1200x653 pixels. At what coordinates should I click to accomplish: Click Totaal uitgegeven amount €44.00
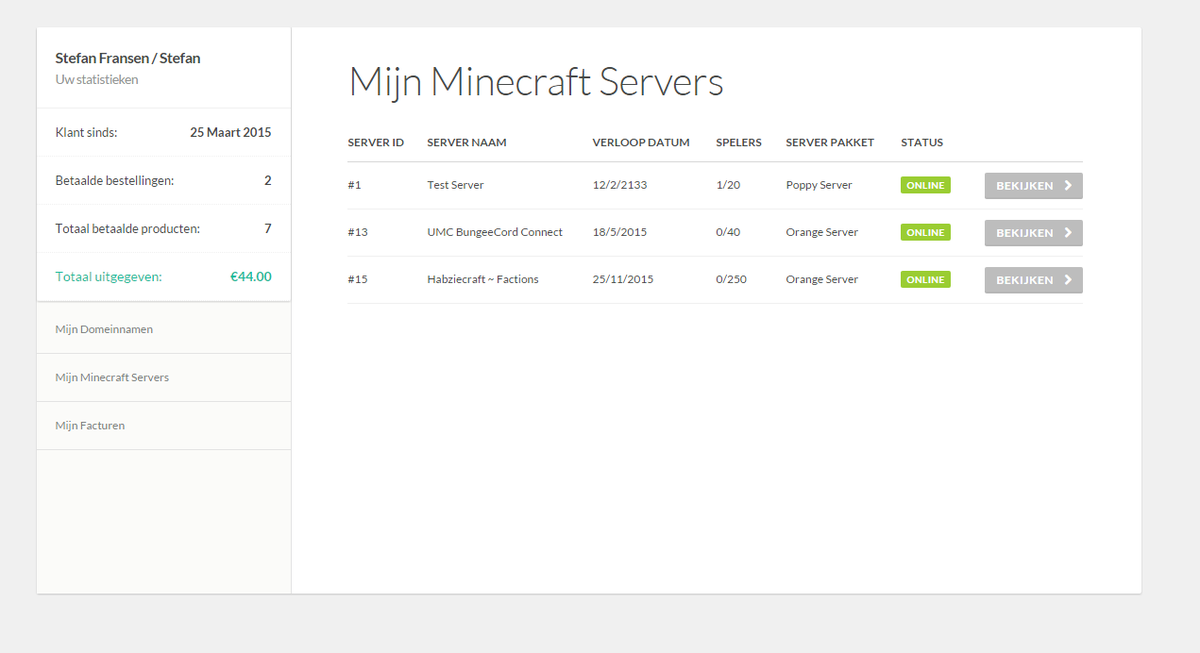point(251,277)
